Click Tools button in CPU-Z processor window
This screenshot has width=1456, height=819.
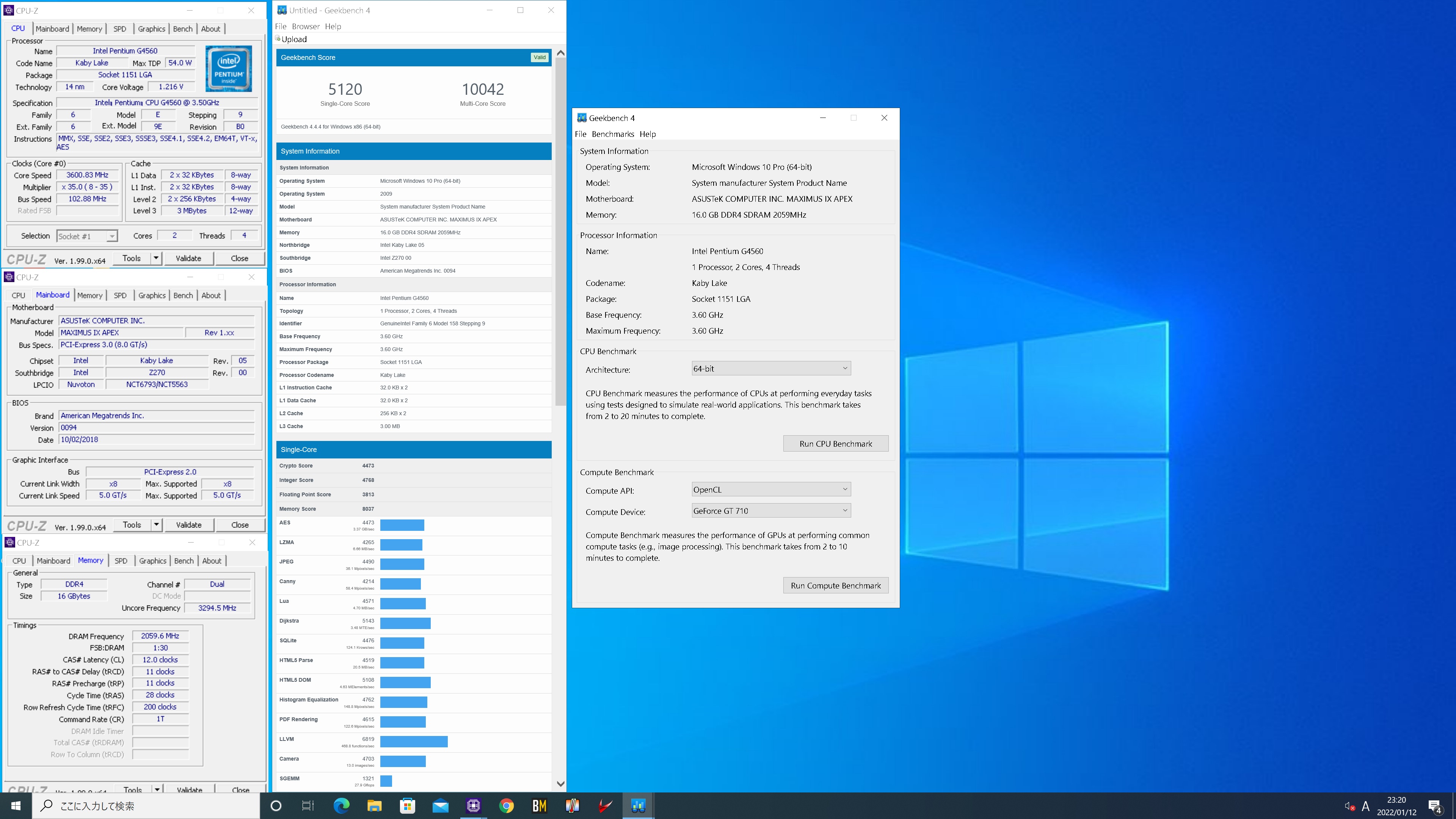[131, 258]
